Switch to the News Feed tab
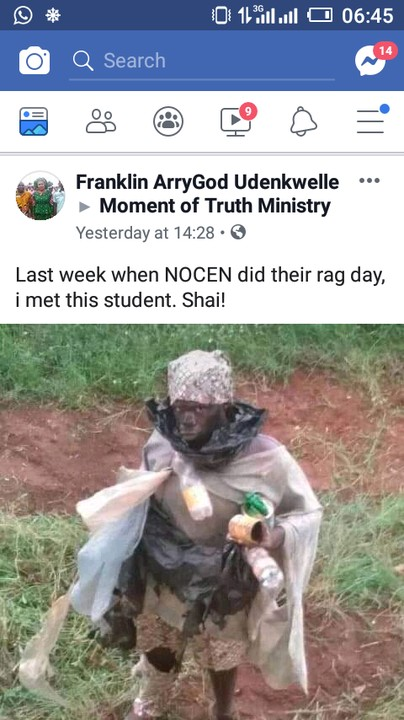Screen dimensions: 404x720 point(34,122)
